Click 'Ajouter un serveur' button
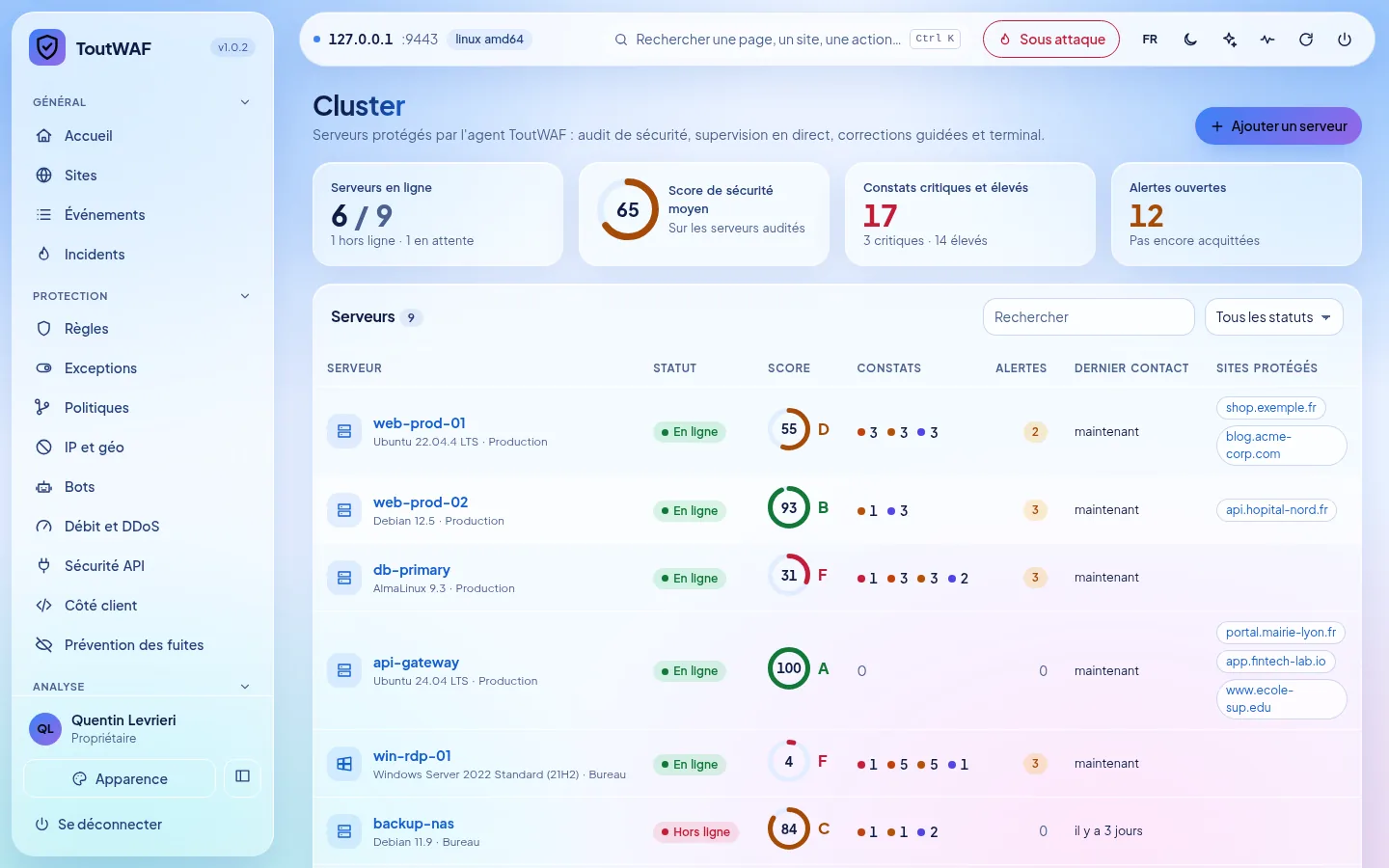Image resolution: width=1389 pixels, height=868 pixels. tap(1278, 126)
